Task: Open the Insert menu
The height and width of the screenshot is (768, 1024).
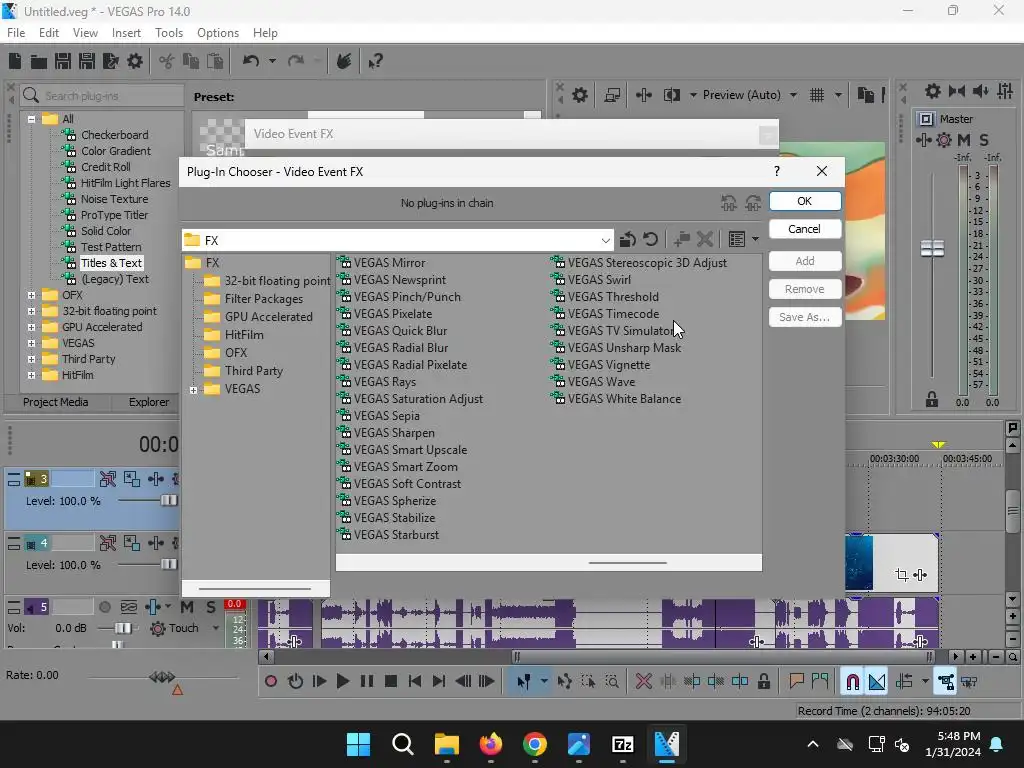Action: coord(126,33)
